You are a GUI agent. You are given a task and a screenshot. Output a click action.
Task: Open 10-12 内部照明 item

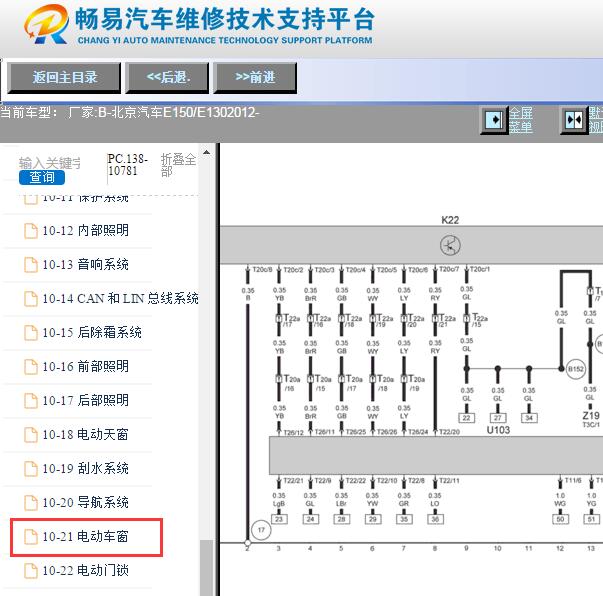pos(85,231)
